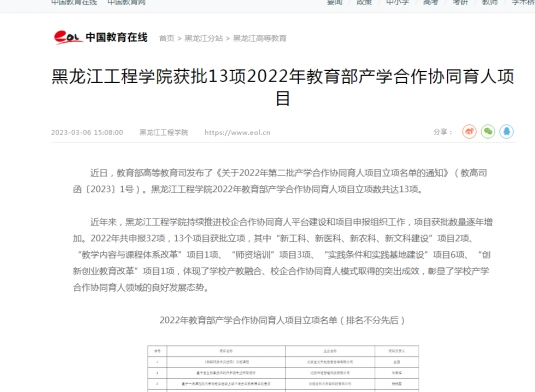Select 考研 in the top navigation
The image size is (535, 392).
(460, 2)
